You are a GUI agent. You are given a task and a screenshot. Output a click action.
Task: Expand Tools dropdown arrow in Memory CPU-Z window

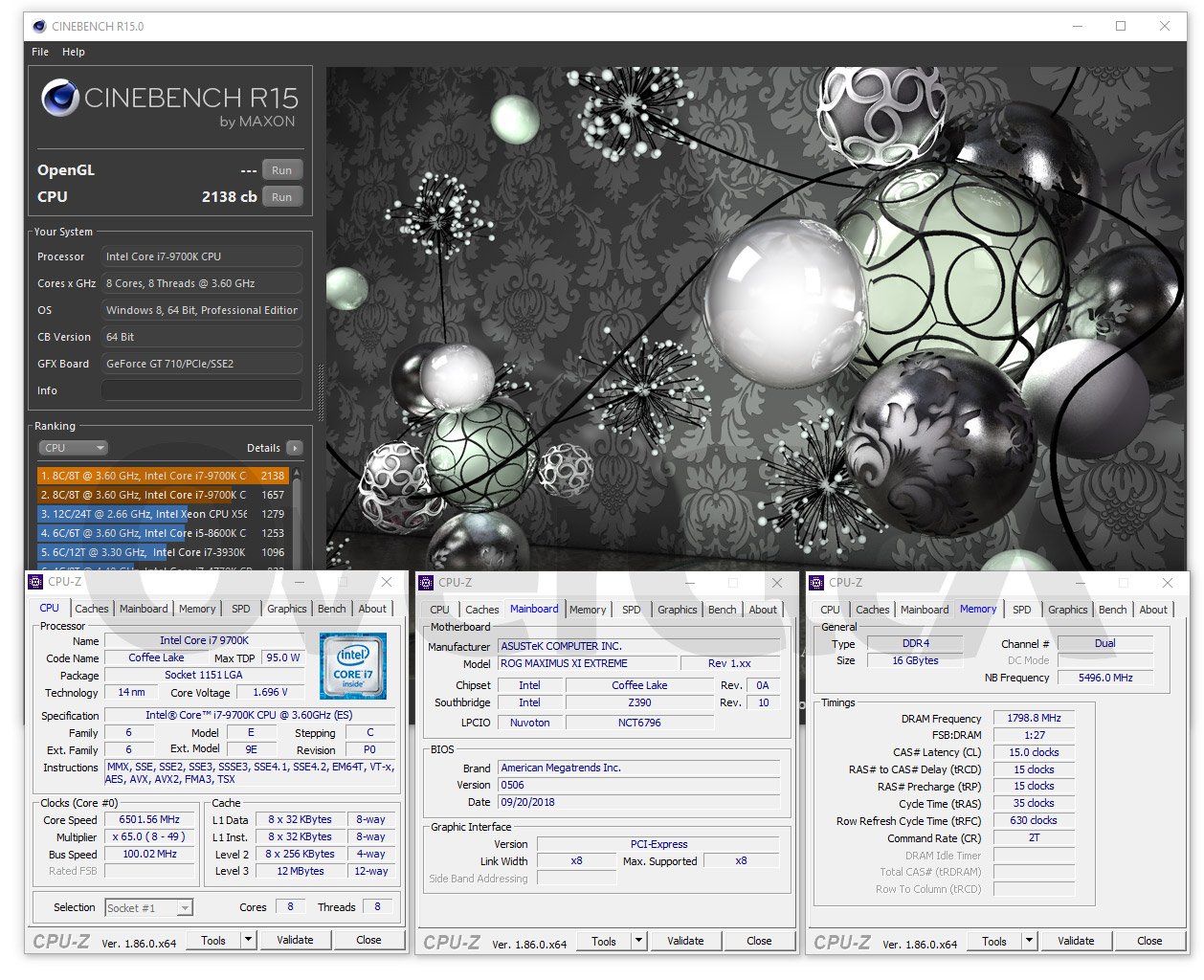[x=1030, y=941]
